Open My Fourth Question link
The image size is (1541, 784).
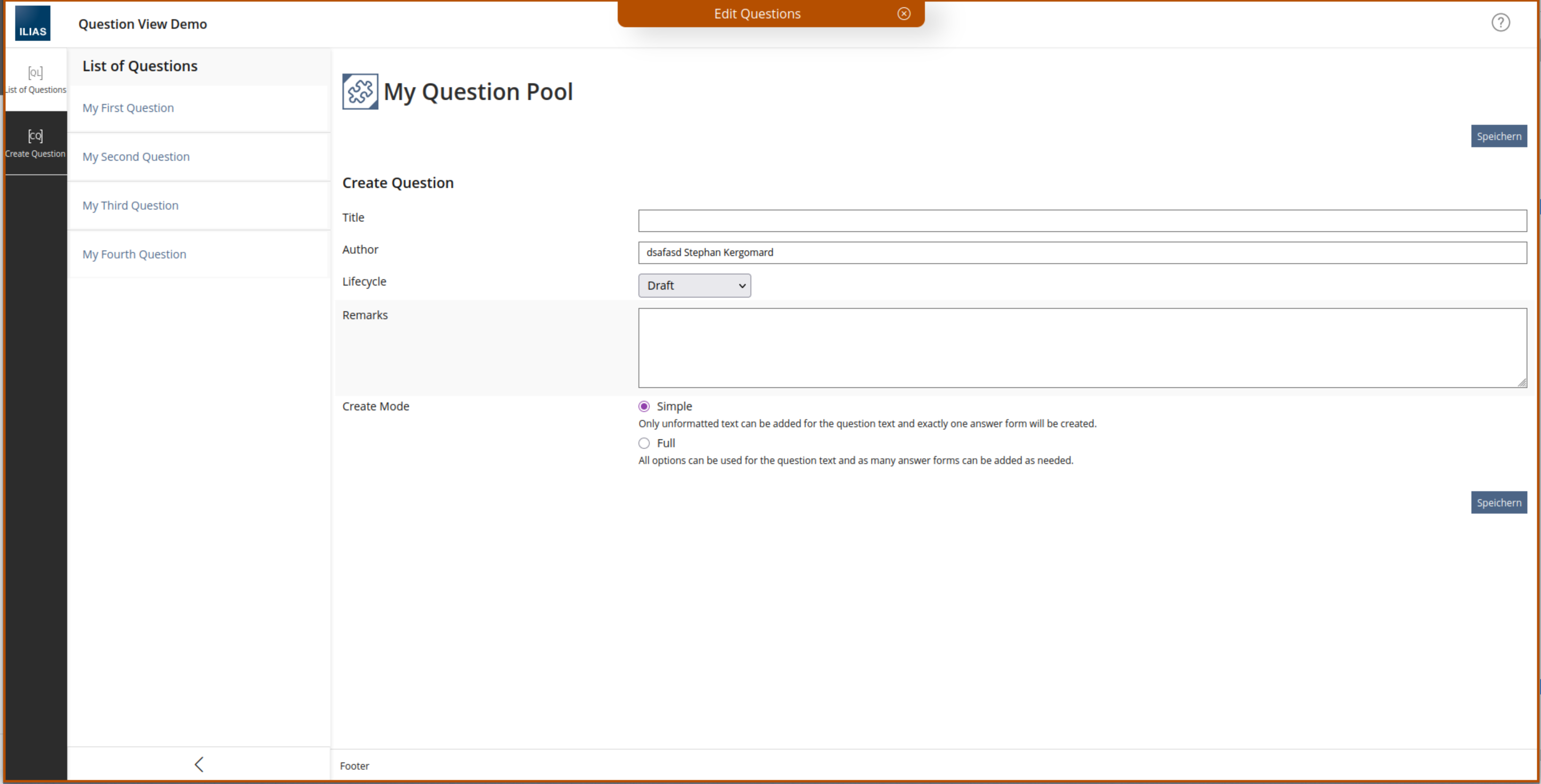(134, 255)
